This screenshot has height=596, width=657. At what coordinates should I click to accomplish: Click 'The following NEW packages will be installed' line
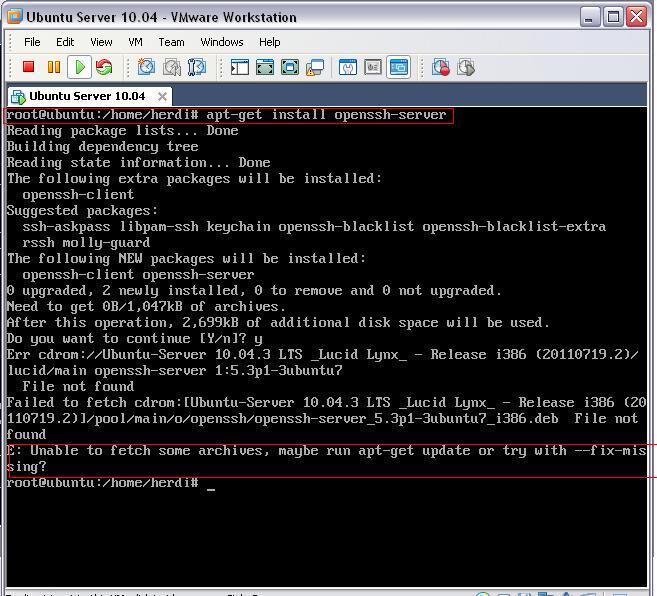pos(186,259)
